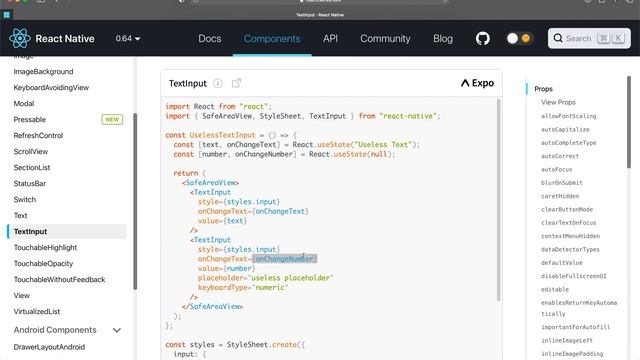Screen dimensions: 640x360
Task: Open View component in sidebar
Action: pyautogui.click(x=21, y=295)
